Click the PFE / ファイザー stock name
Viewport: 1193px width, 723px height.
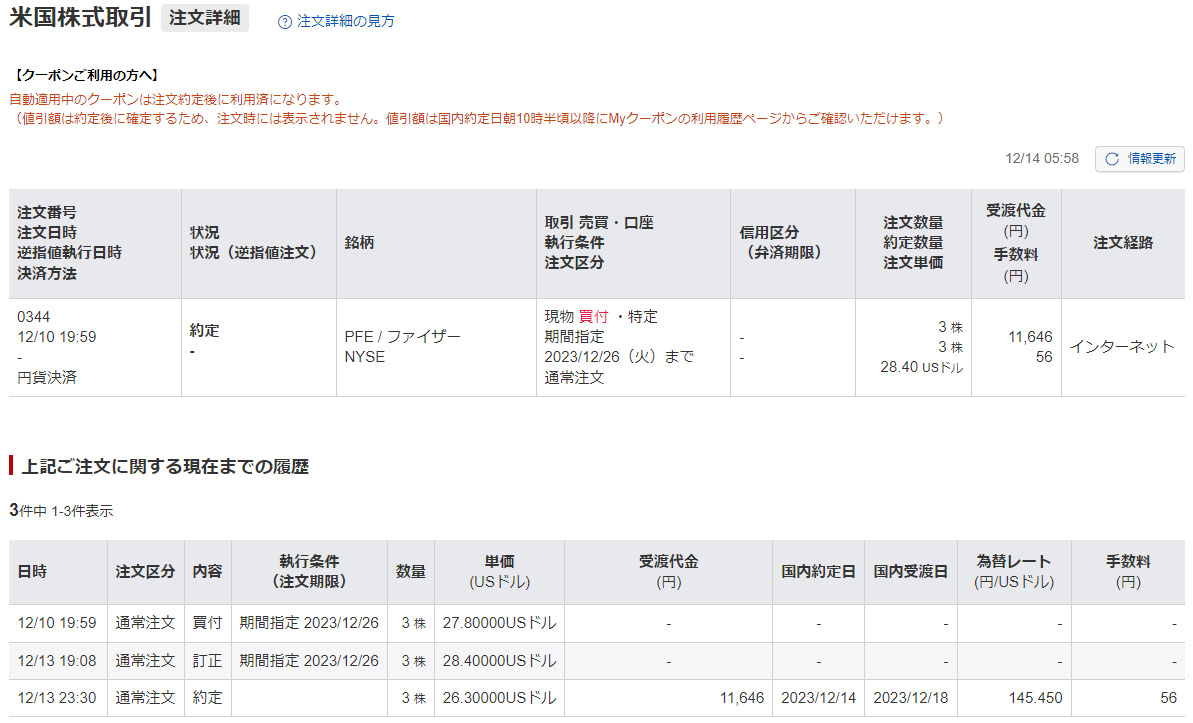(x=403, y=337)
